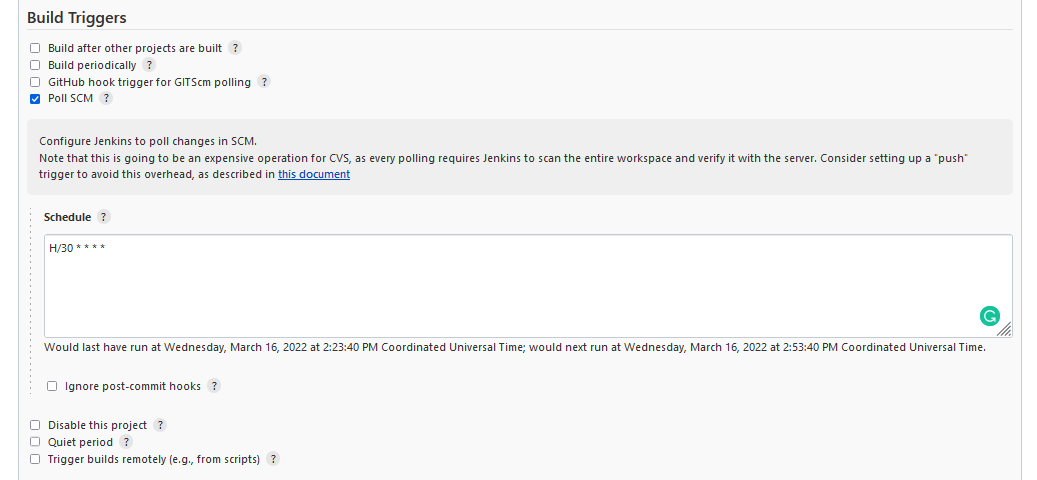
Task: Click help icon next to Build after other projects
Action: pos(235,48)
